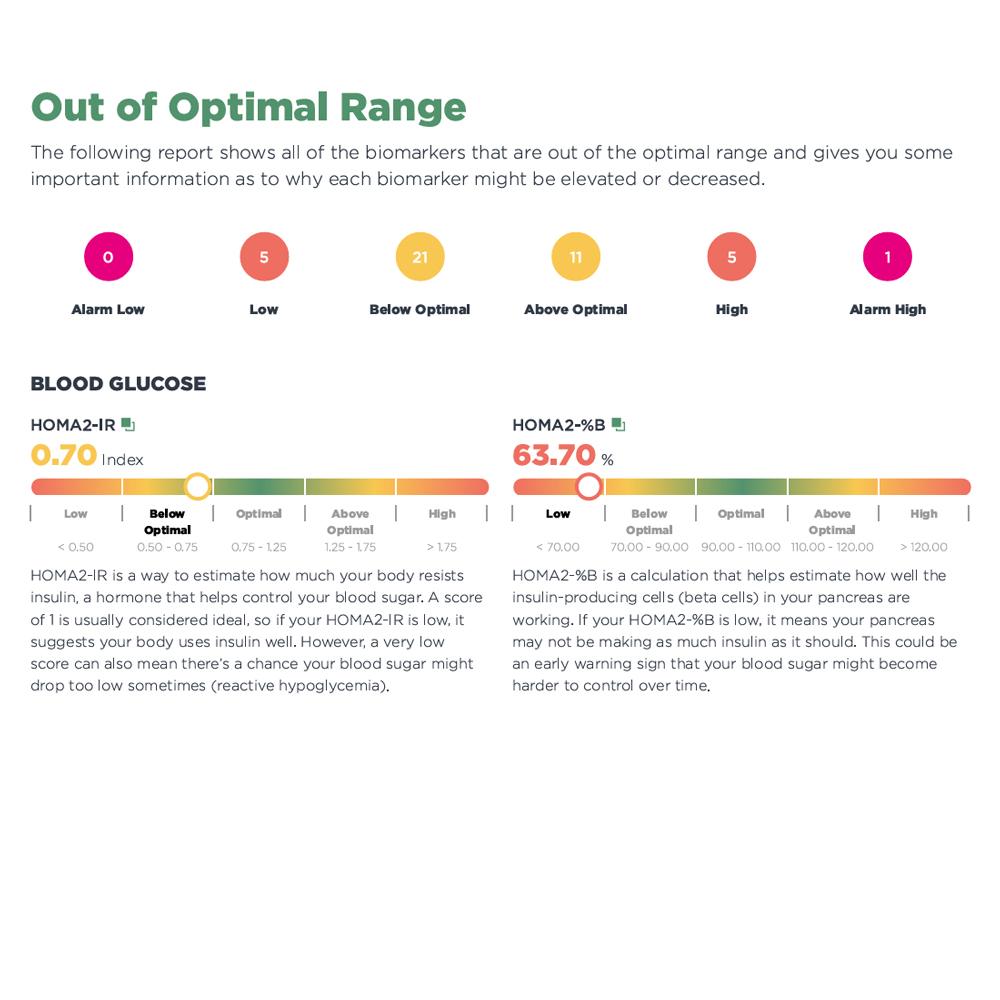Click the Alarm High circle showing 1

click(887, 257)
